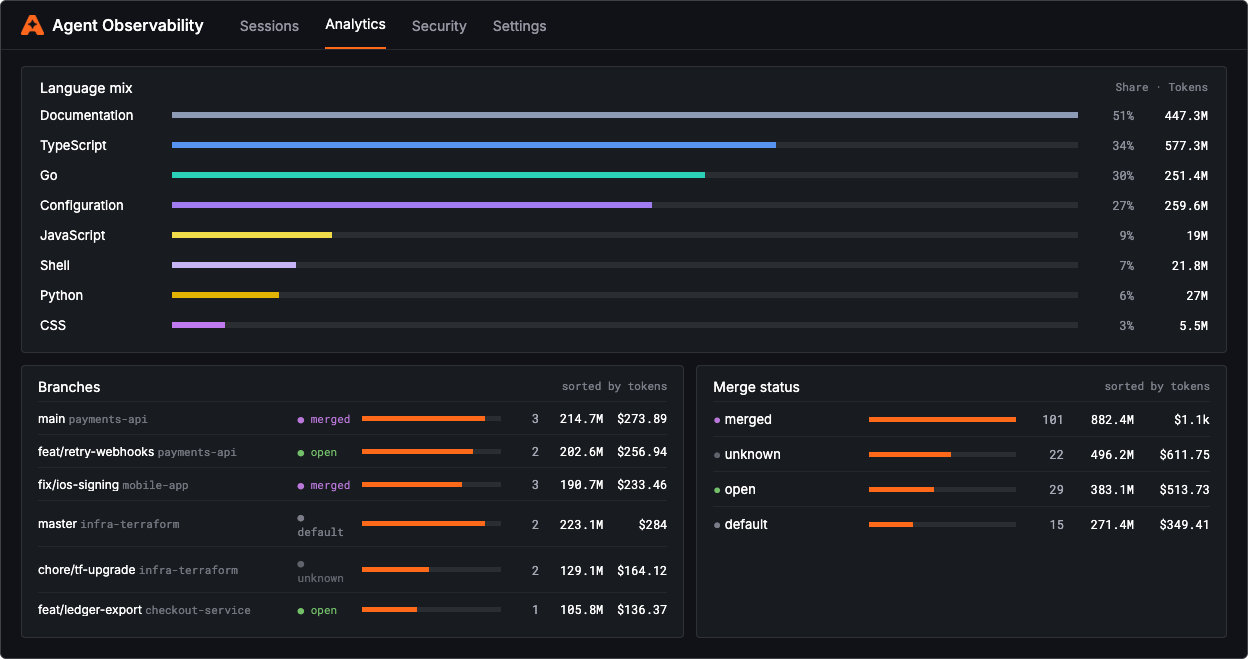This screenshot has height=659, width=1248.
Task: Click the main branch token bar
Action: tap(431, 419)
